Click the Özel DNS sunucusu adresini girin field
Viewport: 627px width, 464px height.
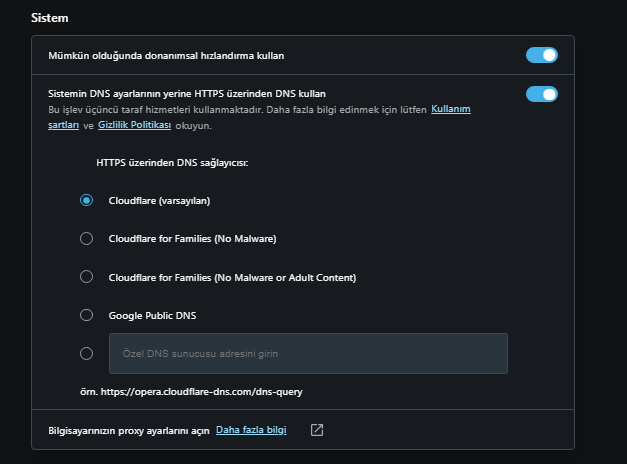308,354
